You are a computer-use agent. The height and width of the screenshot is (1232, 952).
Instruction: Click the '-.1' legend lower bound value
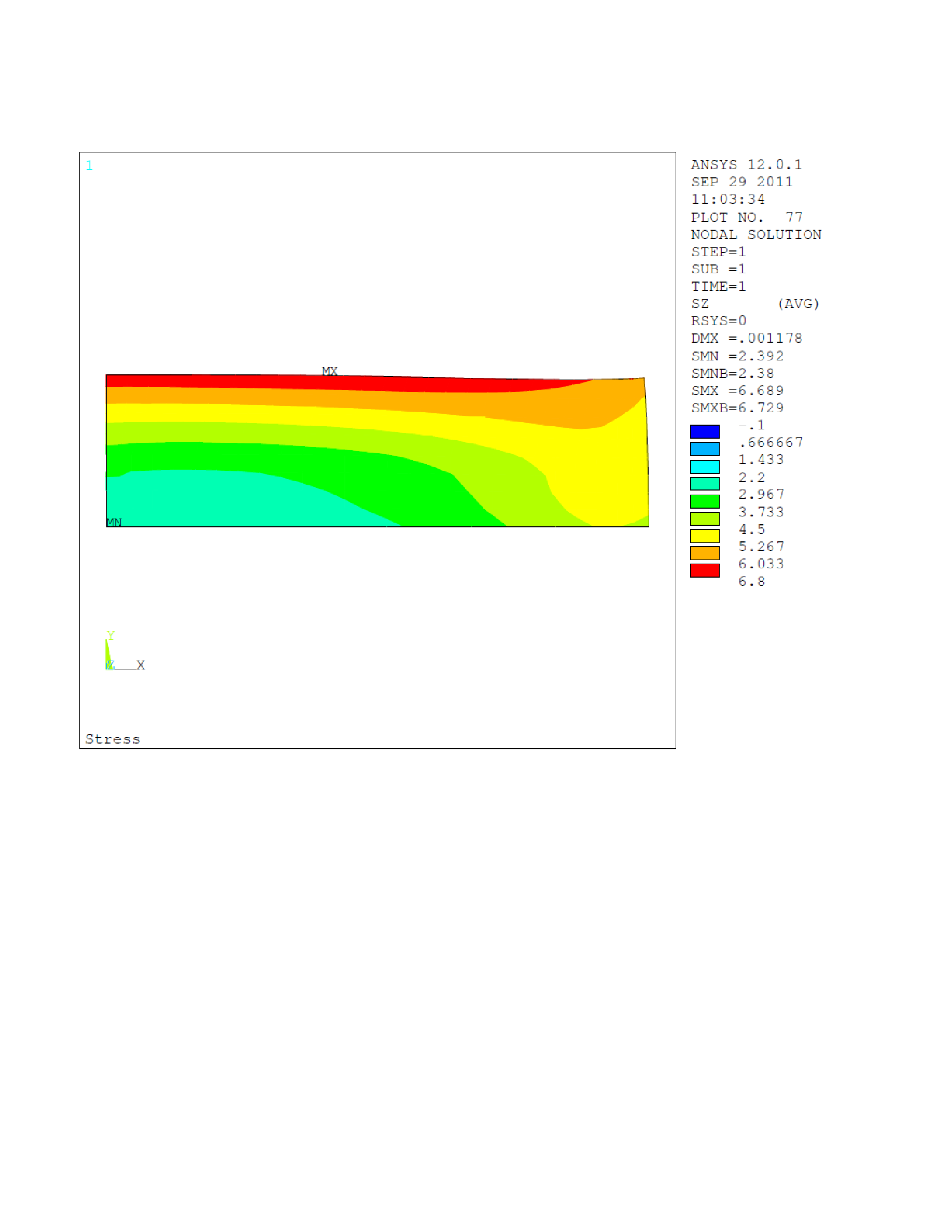[x=752, y=425]
